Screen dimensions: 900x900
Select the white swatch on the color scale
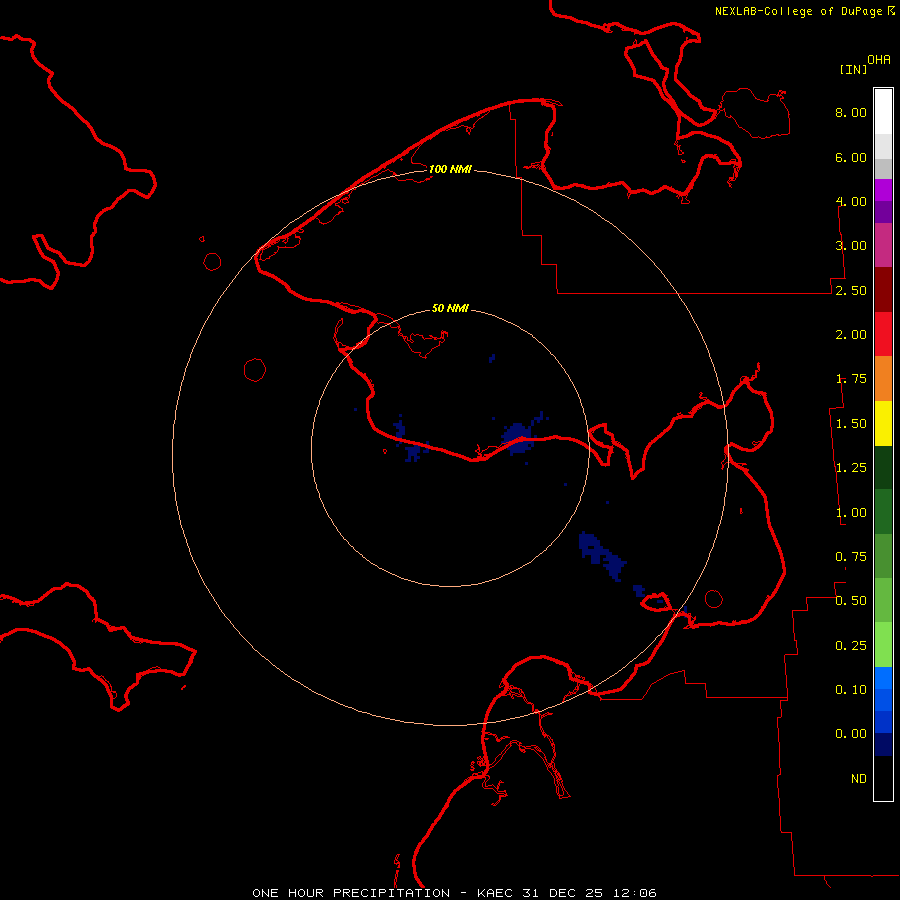click(883, 110)
